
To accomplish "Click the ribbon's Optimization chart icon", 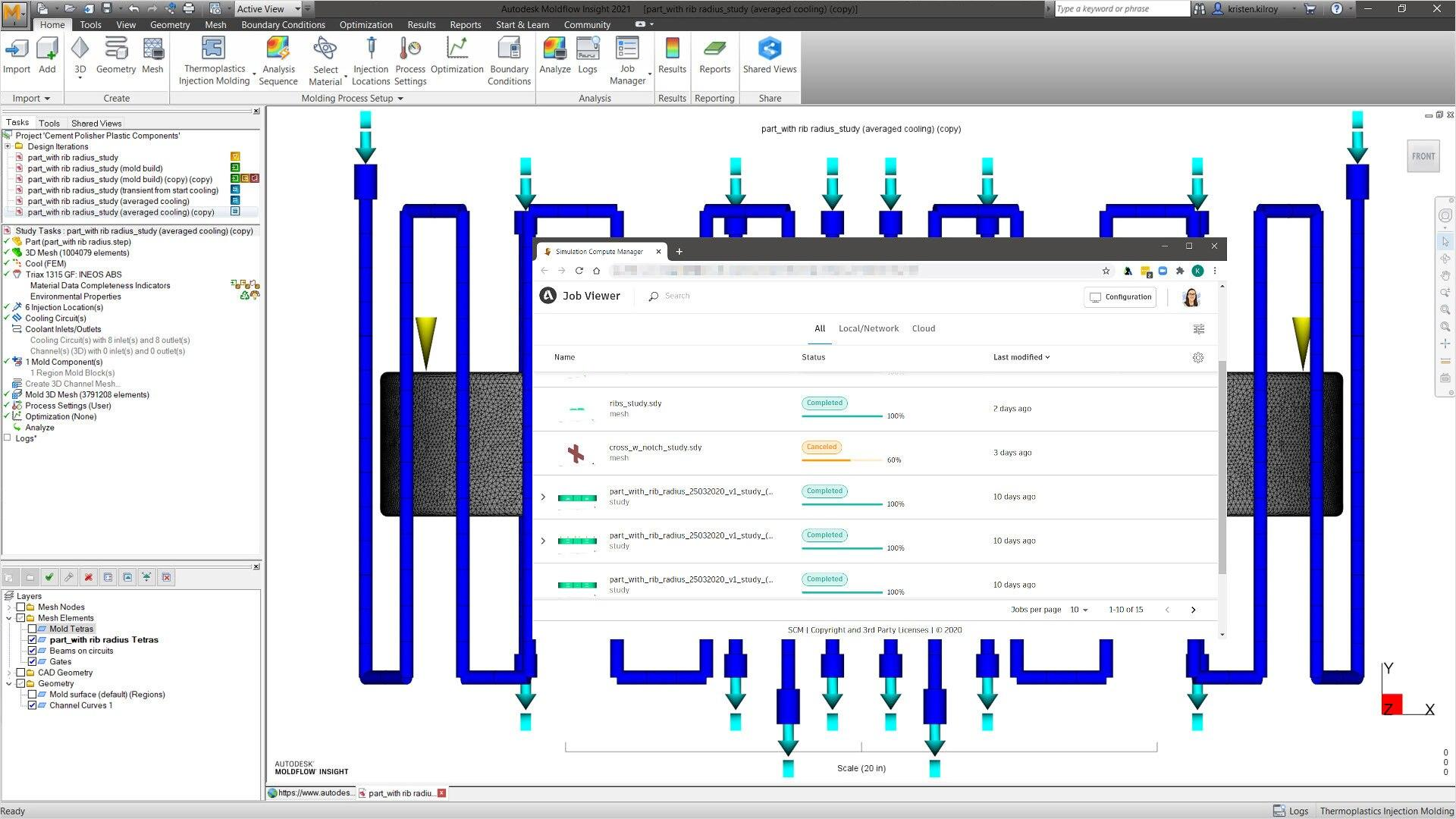I will coord(457,55).
